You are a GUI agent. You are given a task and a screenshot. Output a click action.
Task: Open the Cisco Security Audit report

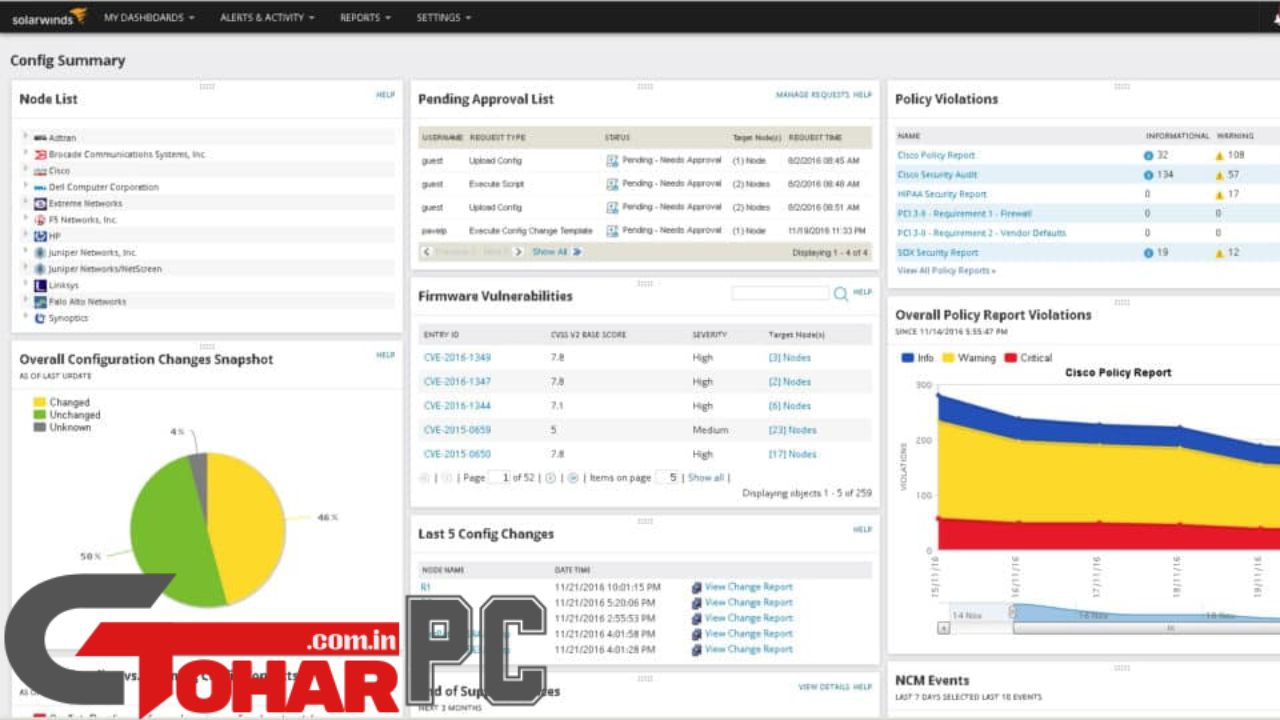pos(938,175)
